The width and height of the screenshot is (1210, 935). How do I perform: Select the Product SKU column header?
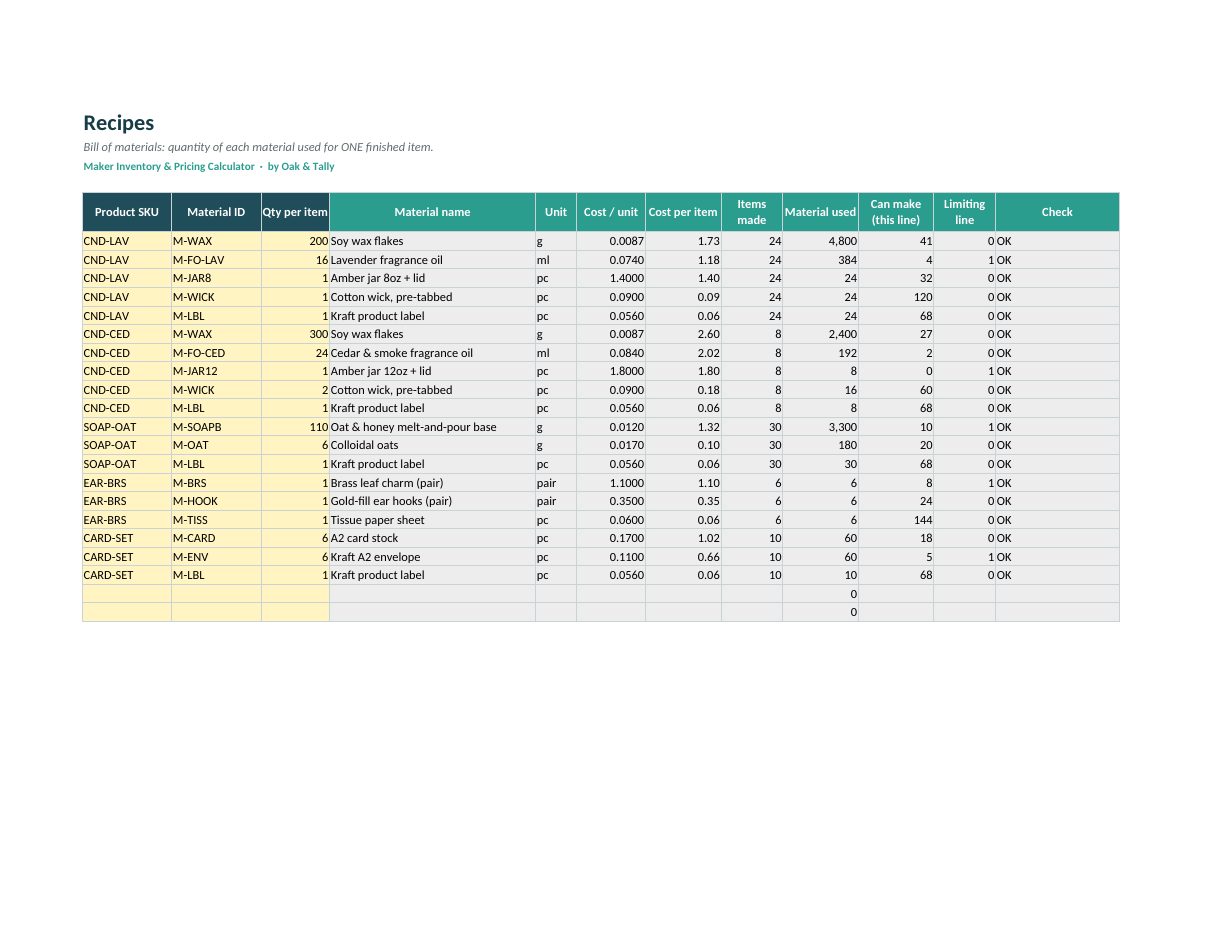(127, 212)
